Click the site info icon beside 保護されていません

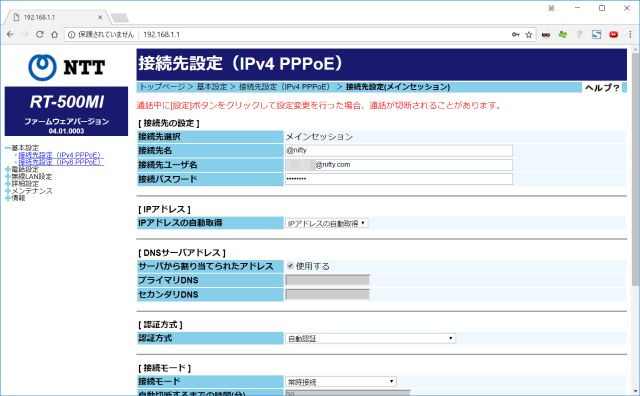point(71,35)
